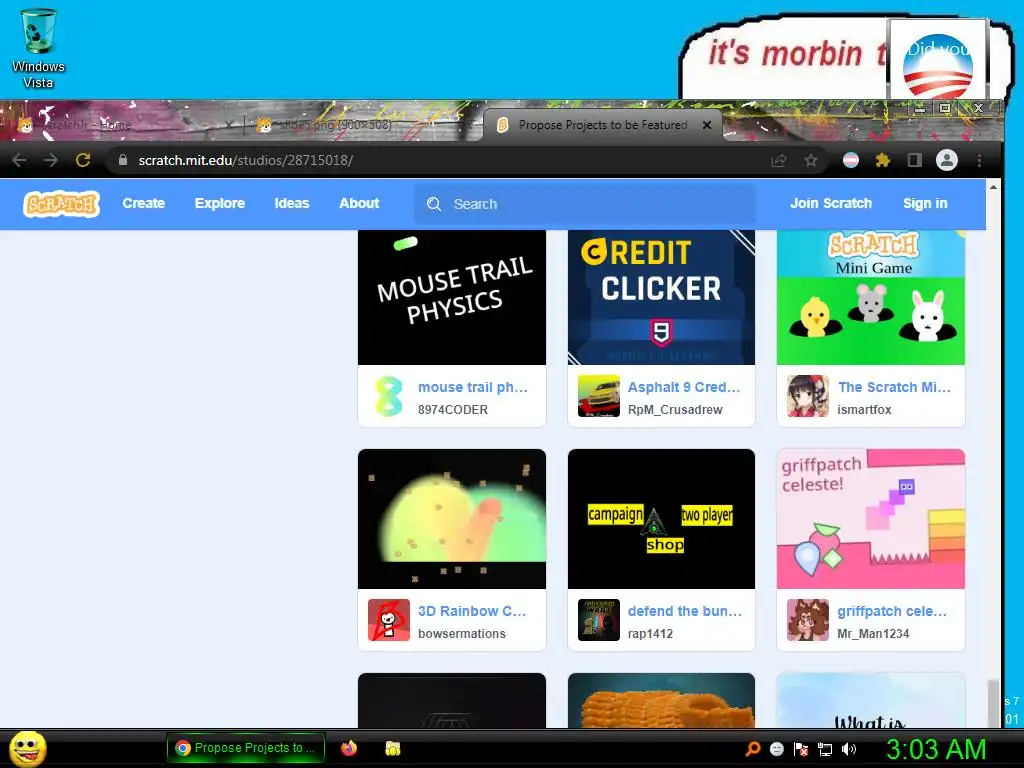
Task: Open the Ideas menu item
Action: (291, 203)
